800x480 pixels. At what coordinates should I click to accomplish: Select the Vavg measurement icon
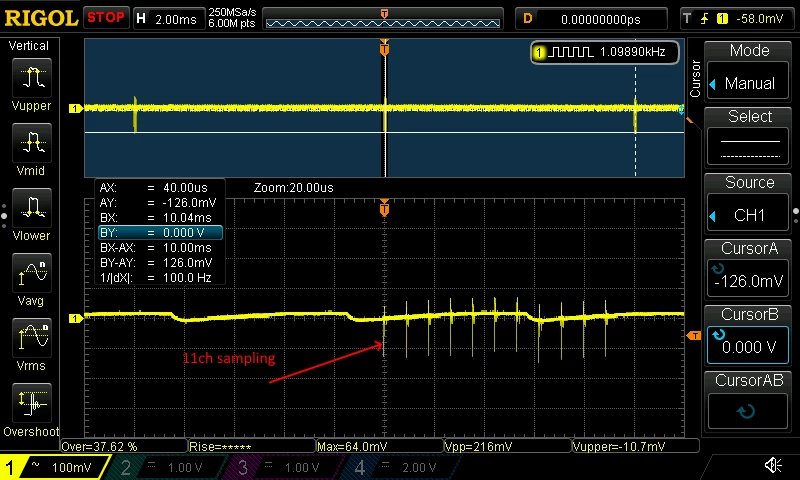tap(32, 273)
